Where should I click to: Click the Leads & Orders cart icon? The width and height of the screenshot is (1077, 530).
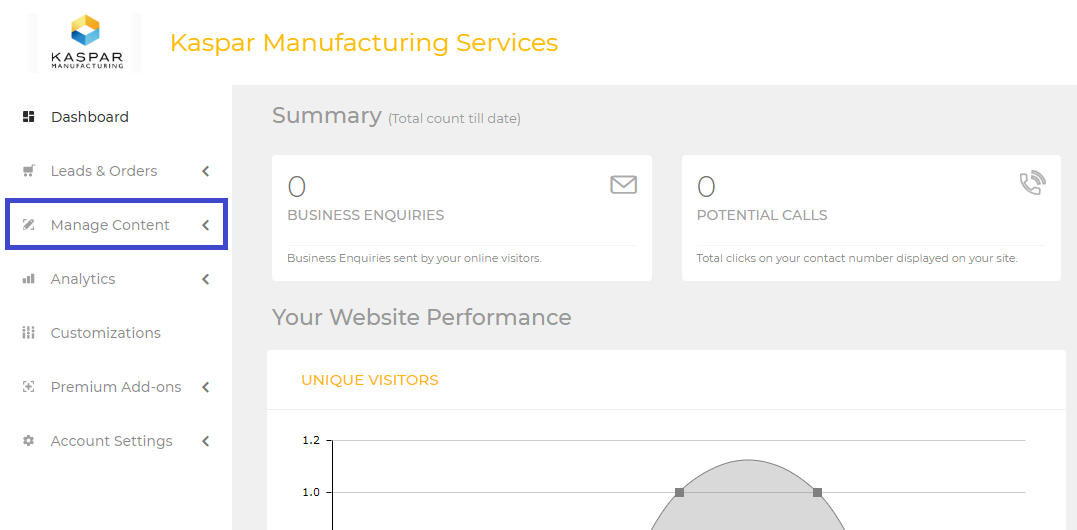(x=28, y=171)
